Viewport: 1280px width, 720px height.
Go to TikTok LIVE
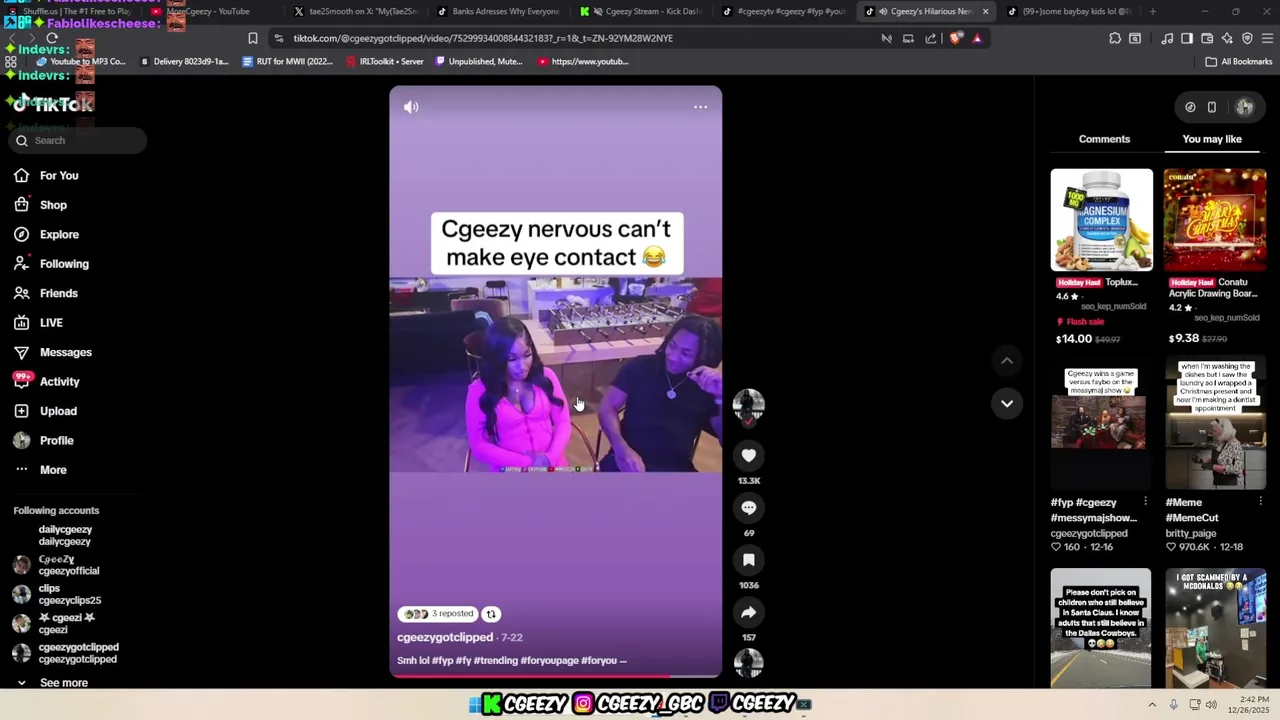tap(38, 323)
